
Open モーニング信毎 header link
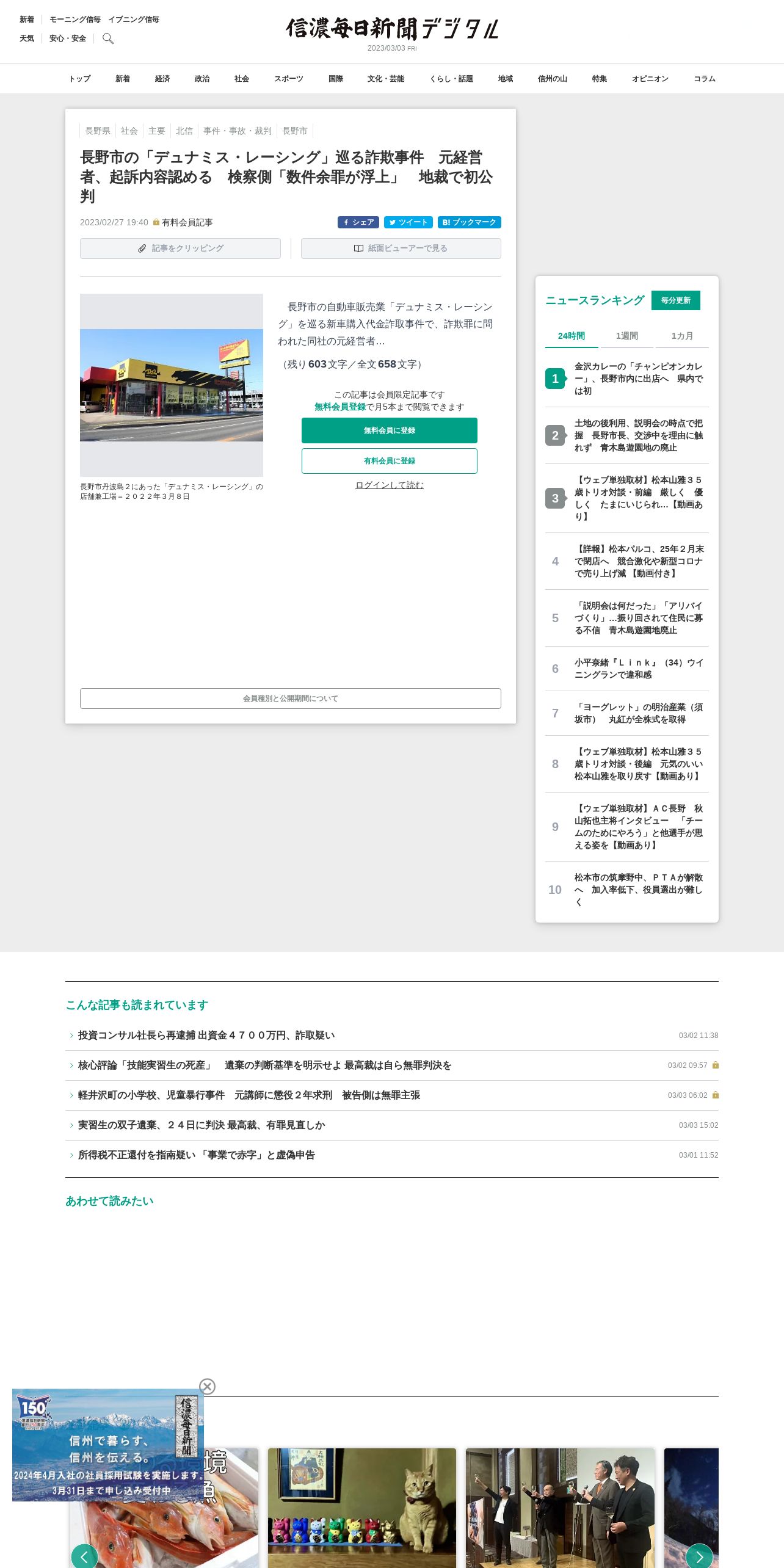coord(75,20)
